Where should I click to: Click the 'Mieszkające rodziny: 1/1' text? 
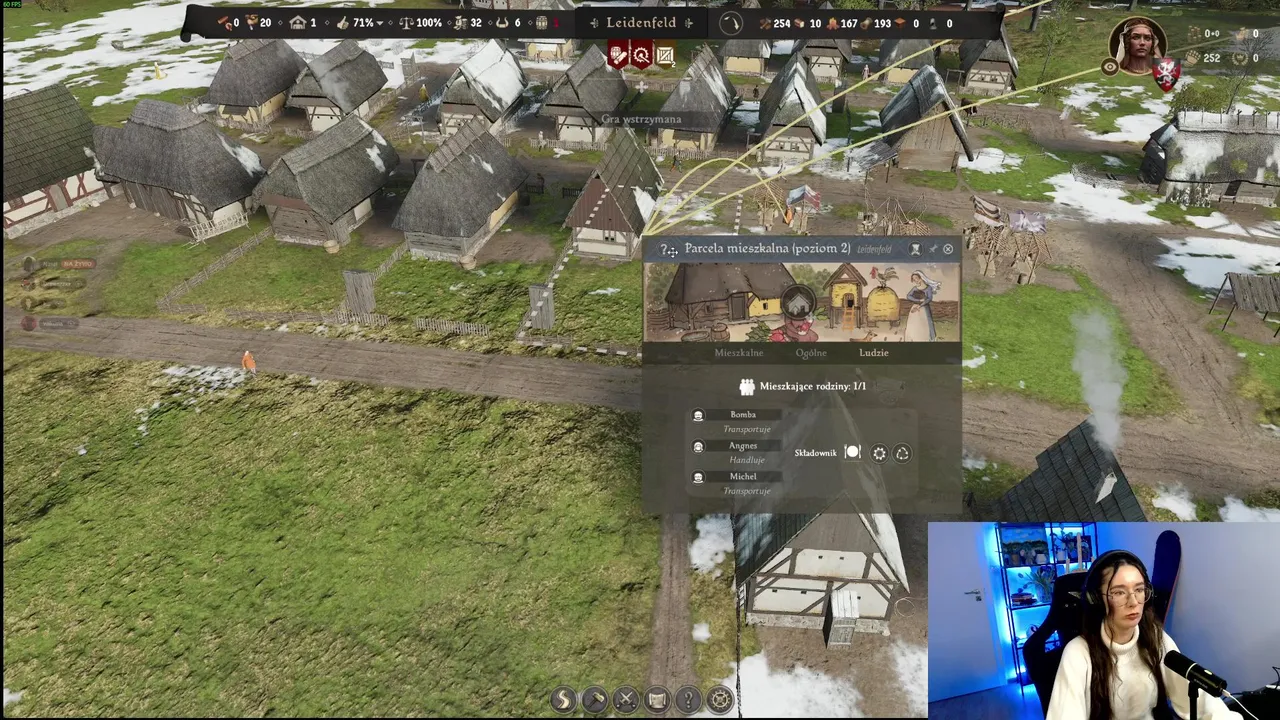(x=813, y=386)
